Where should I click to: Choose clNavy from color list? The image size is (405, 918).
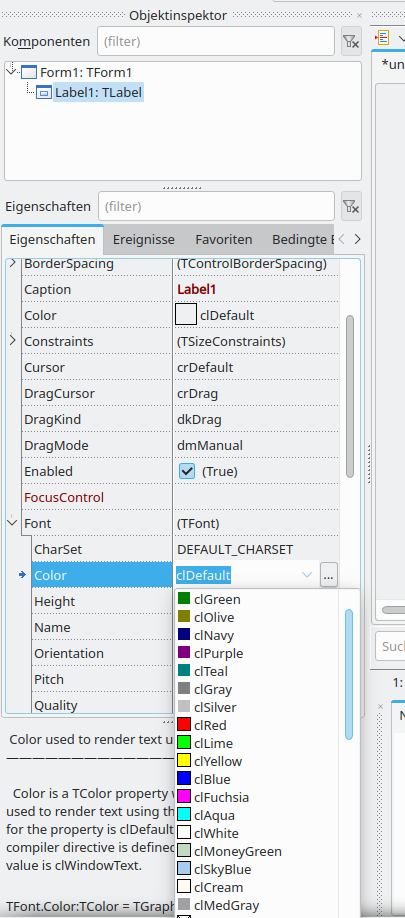coord(256,635)
